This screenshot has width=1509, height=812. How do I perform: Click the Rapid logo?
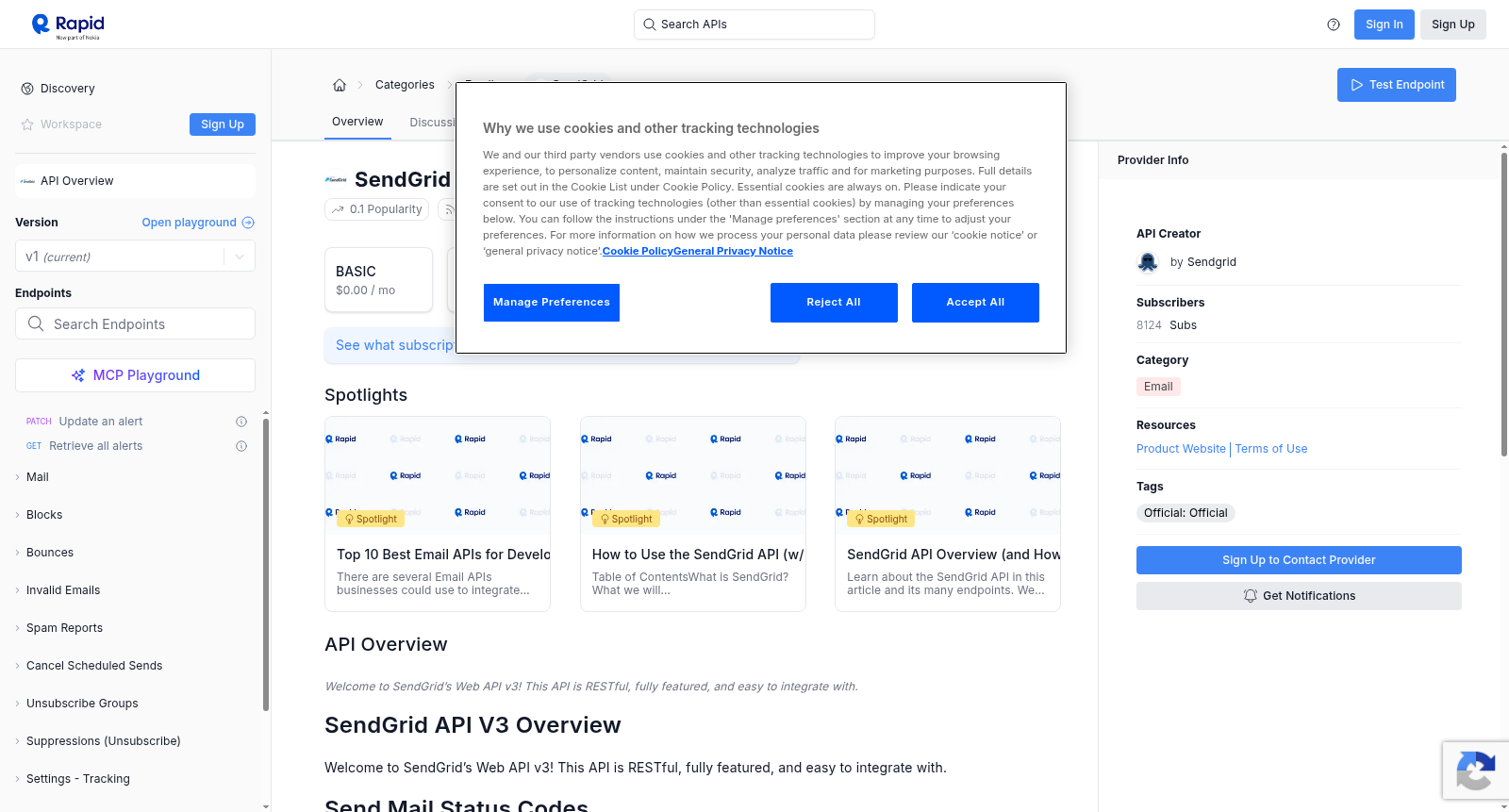coord(68,25)
